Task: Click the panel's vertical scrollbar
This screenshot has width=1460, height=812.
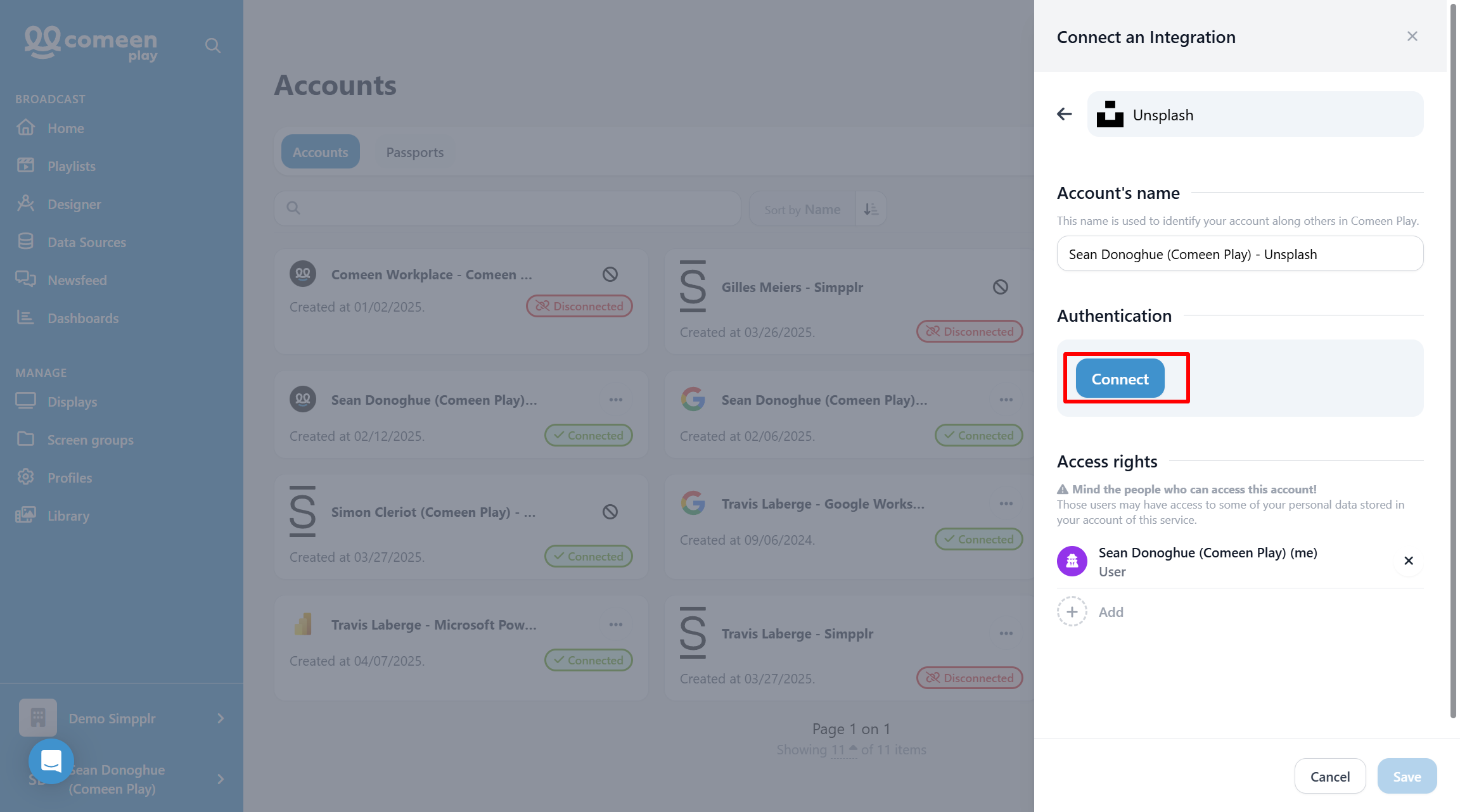Action: pos(1453,361)
